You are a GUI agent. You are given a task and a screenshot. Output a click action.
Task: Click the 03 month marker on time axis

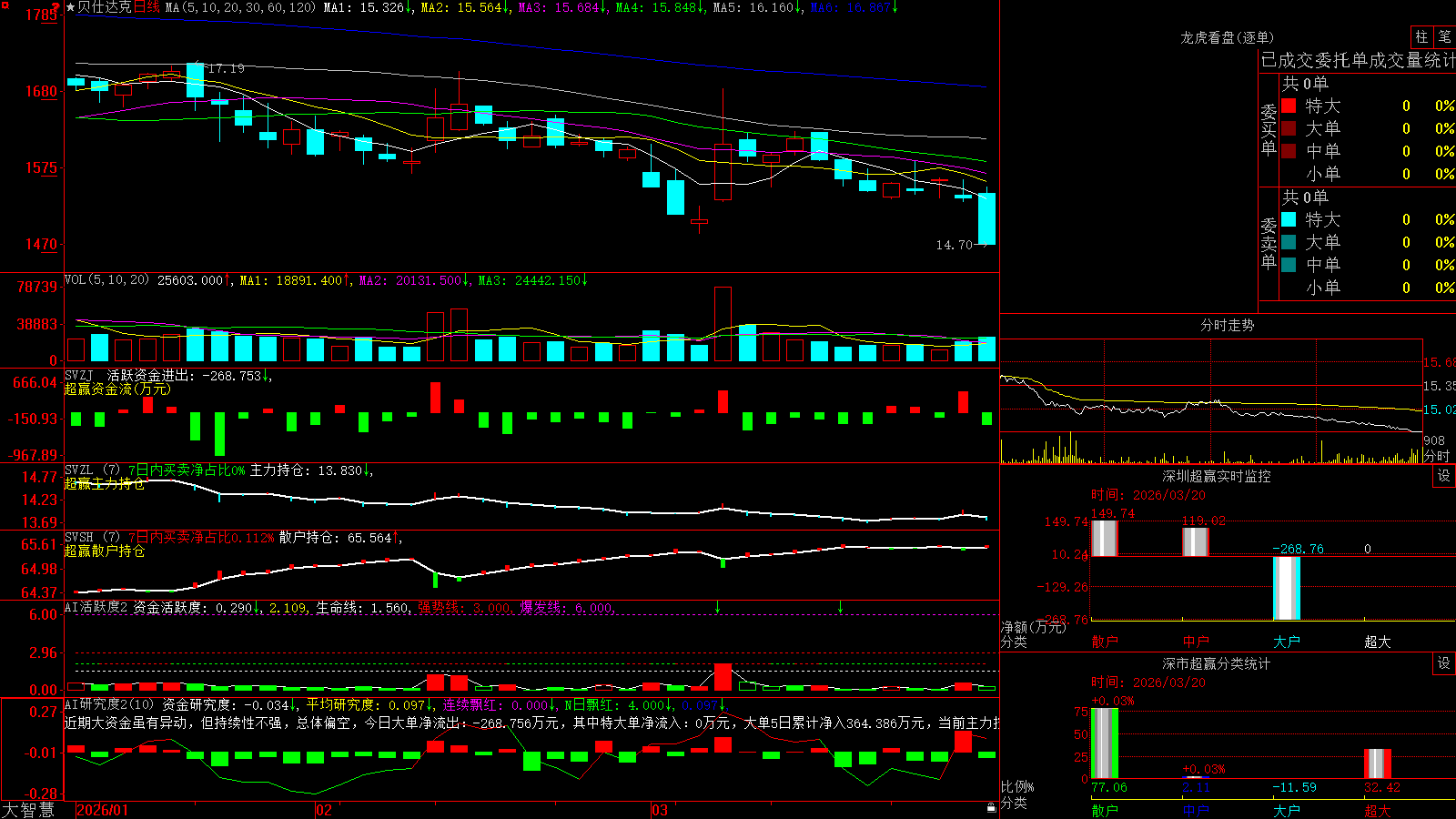660,810
